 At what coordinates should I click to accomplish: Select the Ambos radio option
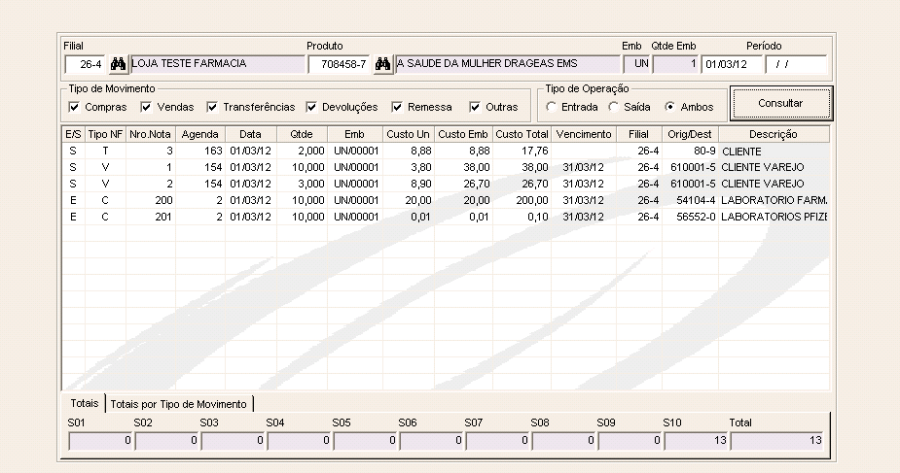671,107
